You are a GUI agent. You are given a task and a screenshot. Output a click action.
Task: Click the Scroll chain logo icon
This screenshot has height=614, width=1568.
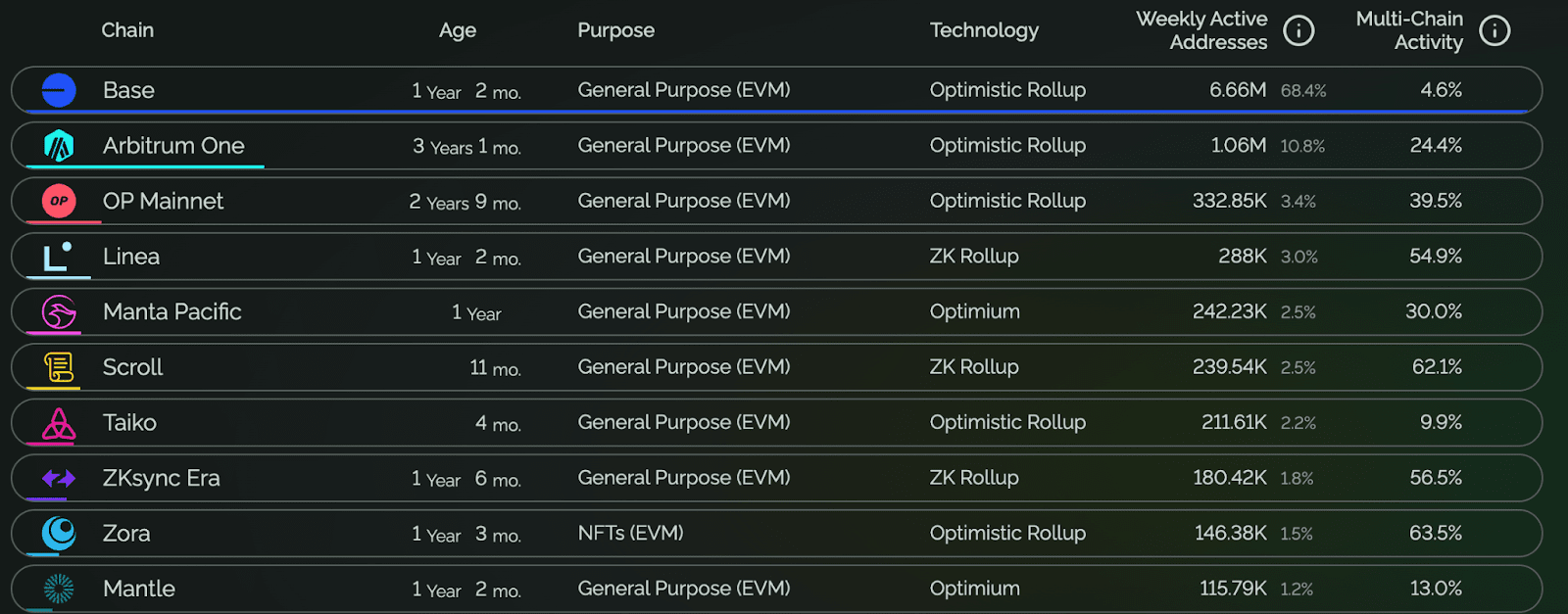59,367
